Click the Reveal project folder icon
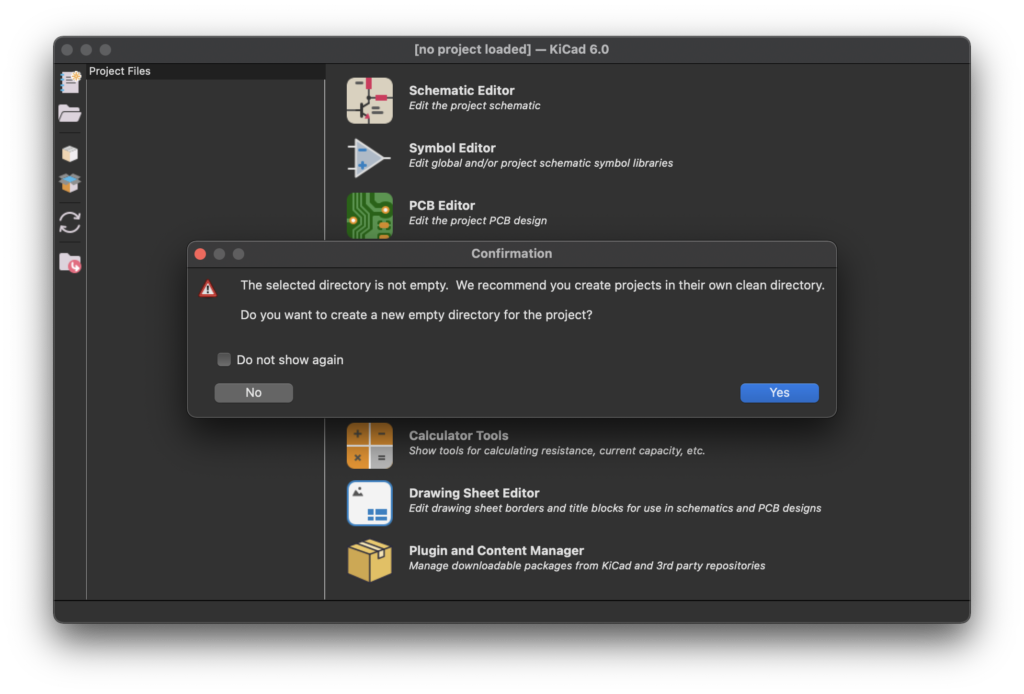Image resolution: width=1024 pixels, height=694 pixels. (70, 263)
